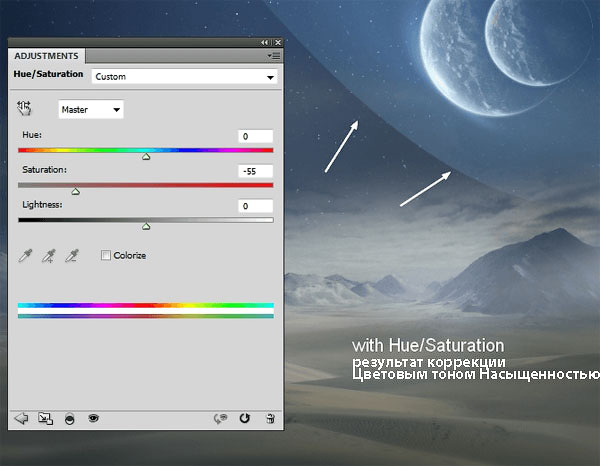Click the Saturation value field showing -55
The width and height of the screenshot is (600, 466).
tap(256, 171)
